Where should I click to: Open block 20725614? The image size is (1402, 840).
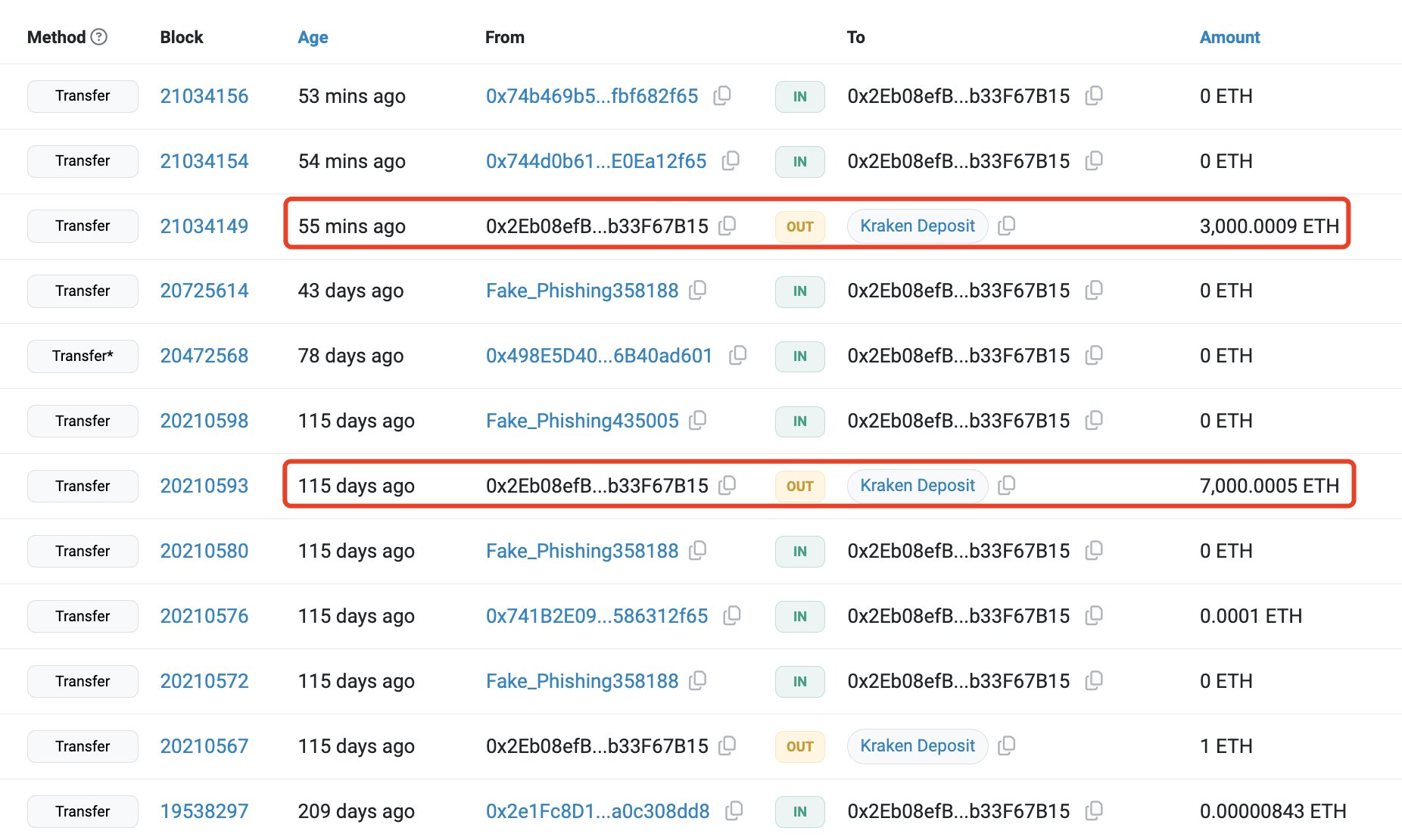pyautogui.click(x=204, y=291)
